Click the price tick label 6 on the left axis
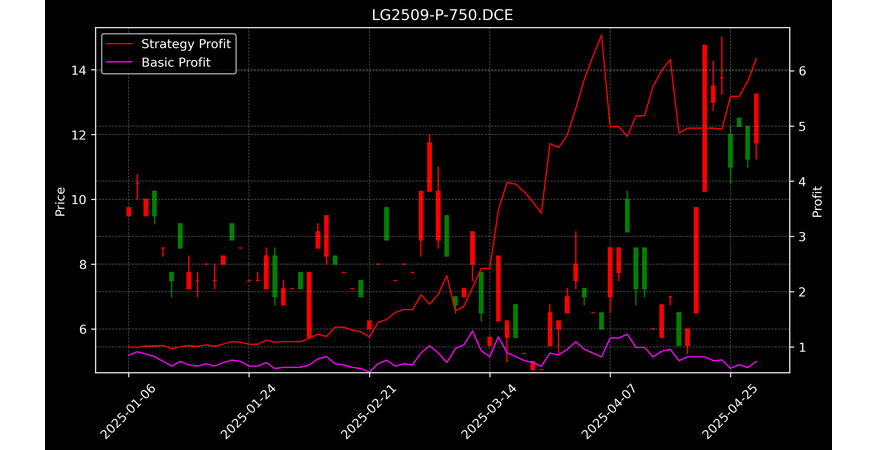The height and width of the screenshot is (450, 878). (x=83, y=330)
